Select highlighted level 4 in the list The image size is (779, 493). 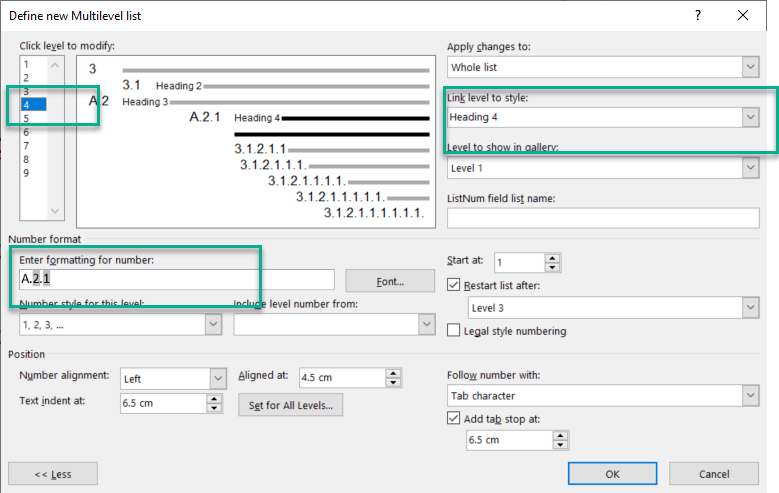coord(34,104)
